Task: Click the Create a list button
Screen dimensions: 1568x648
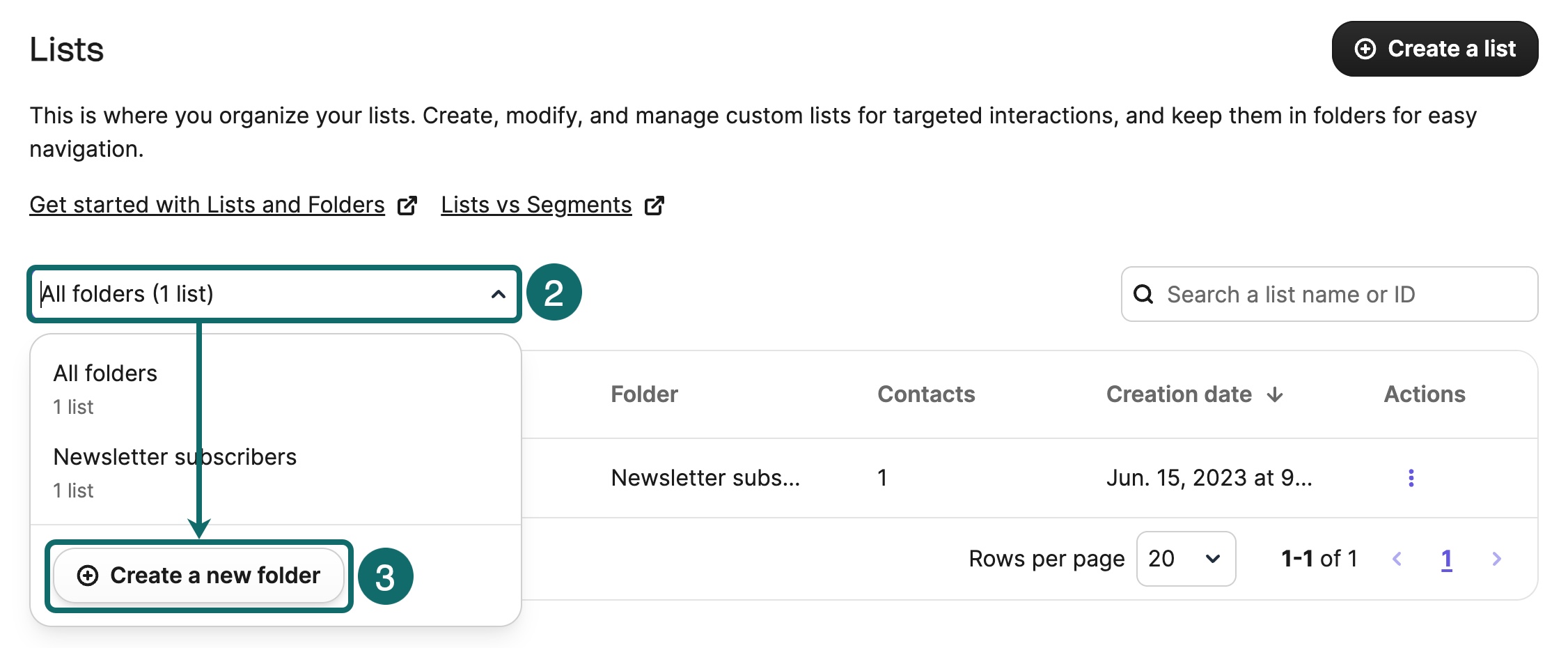Action: [1434, 49]
